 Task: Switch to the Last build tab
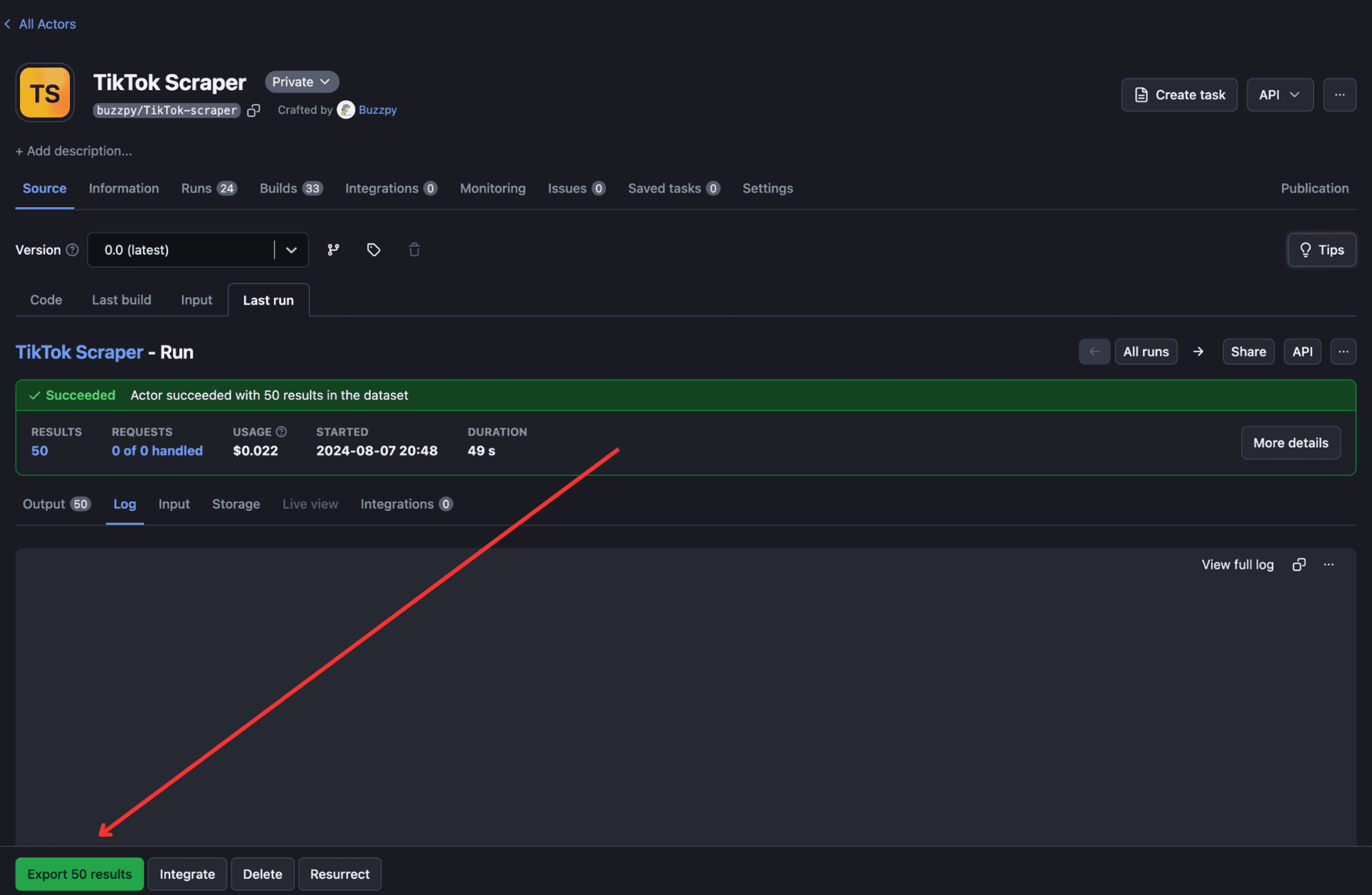point(121,300)
